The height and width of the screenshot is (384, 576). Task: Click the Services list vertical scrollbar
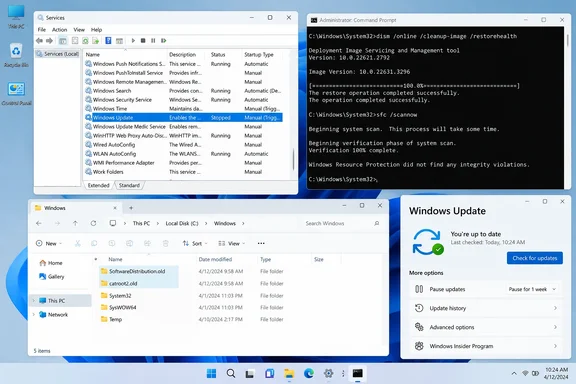click(293, 159)
